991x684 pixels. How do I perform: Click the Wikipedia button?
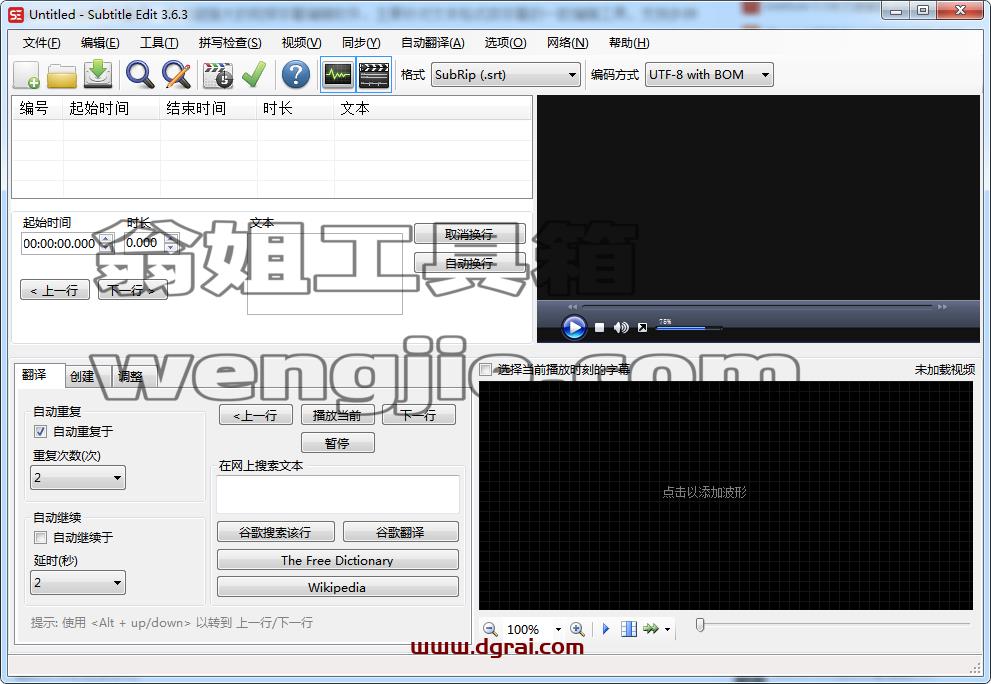click(x=337, y=587)
